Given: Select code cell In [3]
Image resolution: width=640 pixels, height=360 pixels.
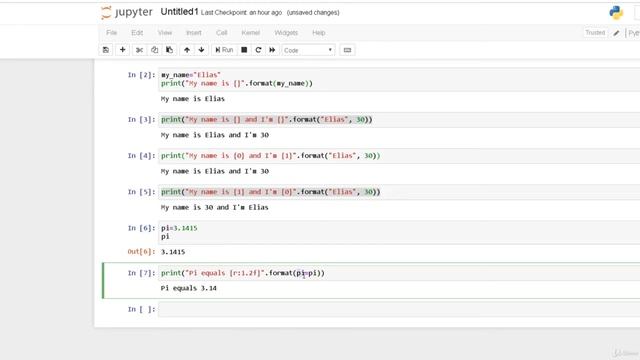Looking at the screenshot, I should click(x=399, y=120).
